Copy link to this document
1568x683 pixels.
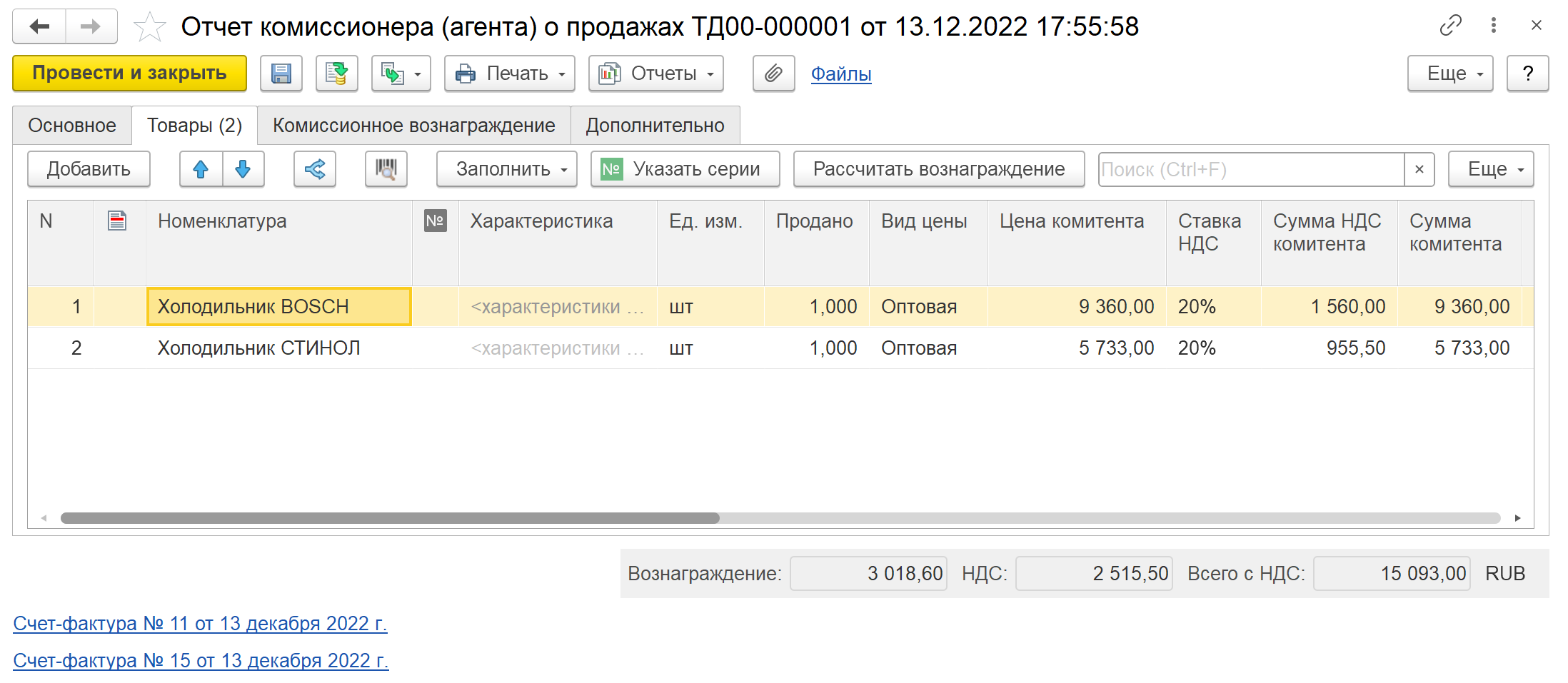point(1450,26)
